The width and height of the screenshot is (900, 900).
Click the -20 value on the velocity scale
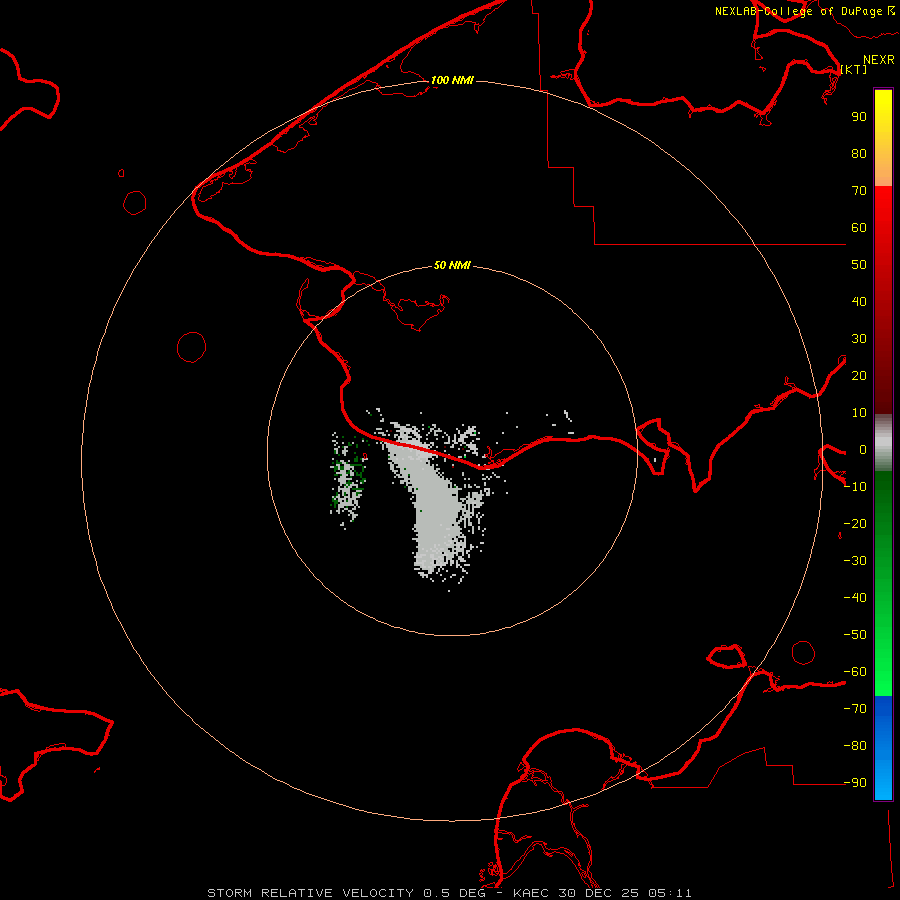click(855, 523)
